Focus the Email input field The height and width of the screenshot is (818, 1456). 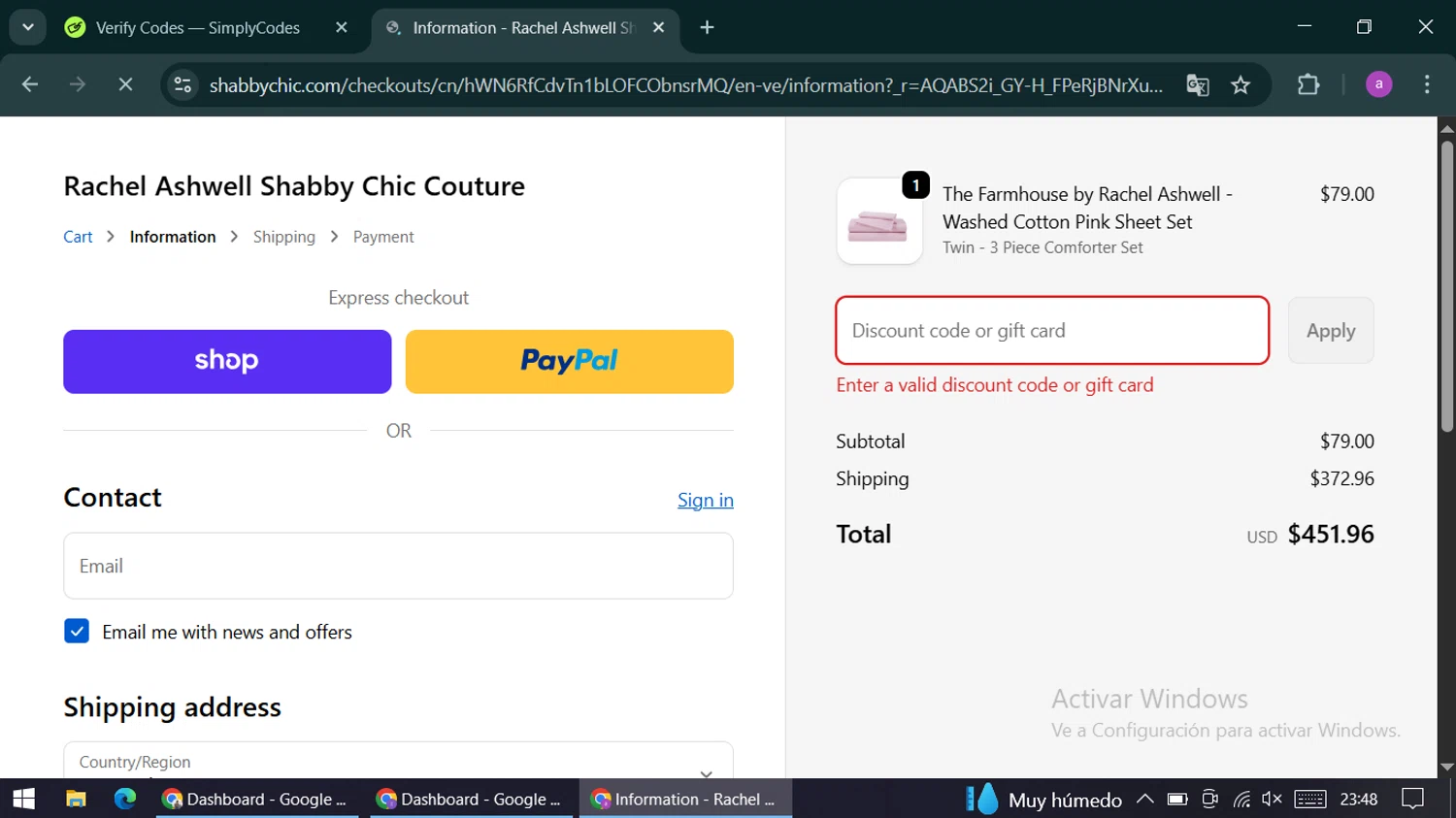pyautogui.click(x=398, y=566)
